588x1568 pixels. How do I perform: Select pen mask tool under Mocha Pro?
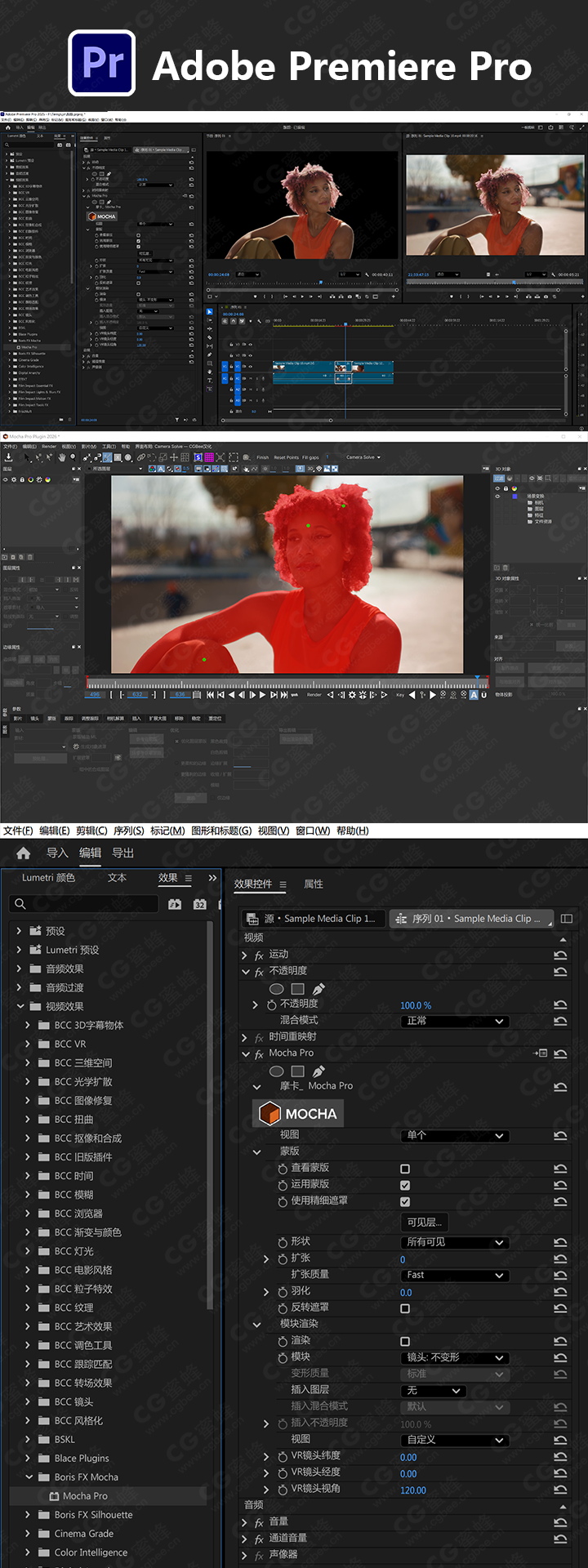318,1071
